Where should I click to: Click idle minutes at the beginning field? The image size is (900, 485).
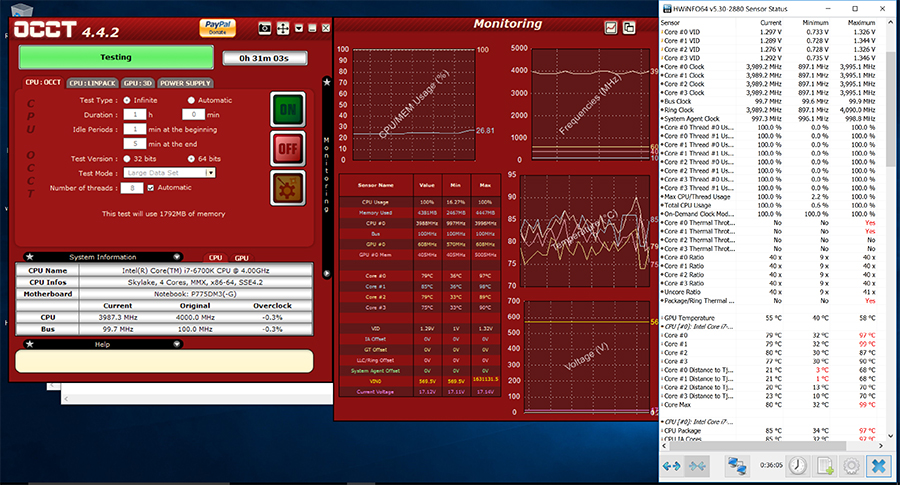(135, 129)
